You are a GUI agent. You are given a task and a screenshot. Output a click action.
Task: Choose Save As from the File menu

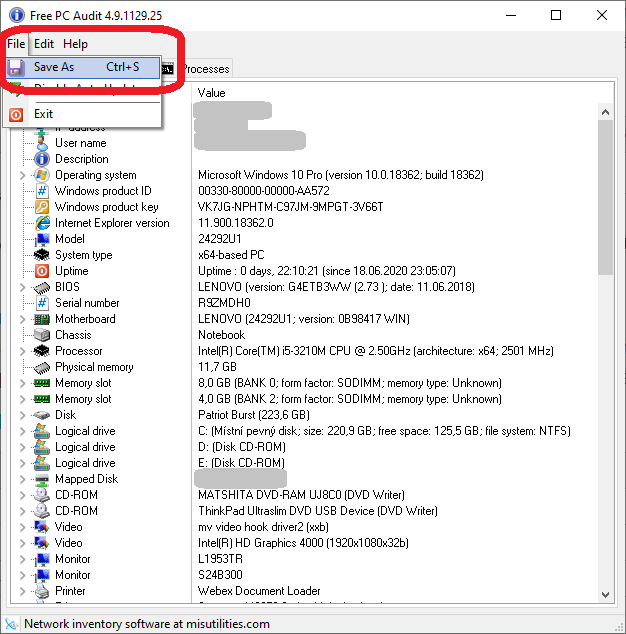pyautogui.click(x=83, y=67)
